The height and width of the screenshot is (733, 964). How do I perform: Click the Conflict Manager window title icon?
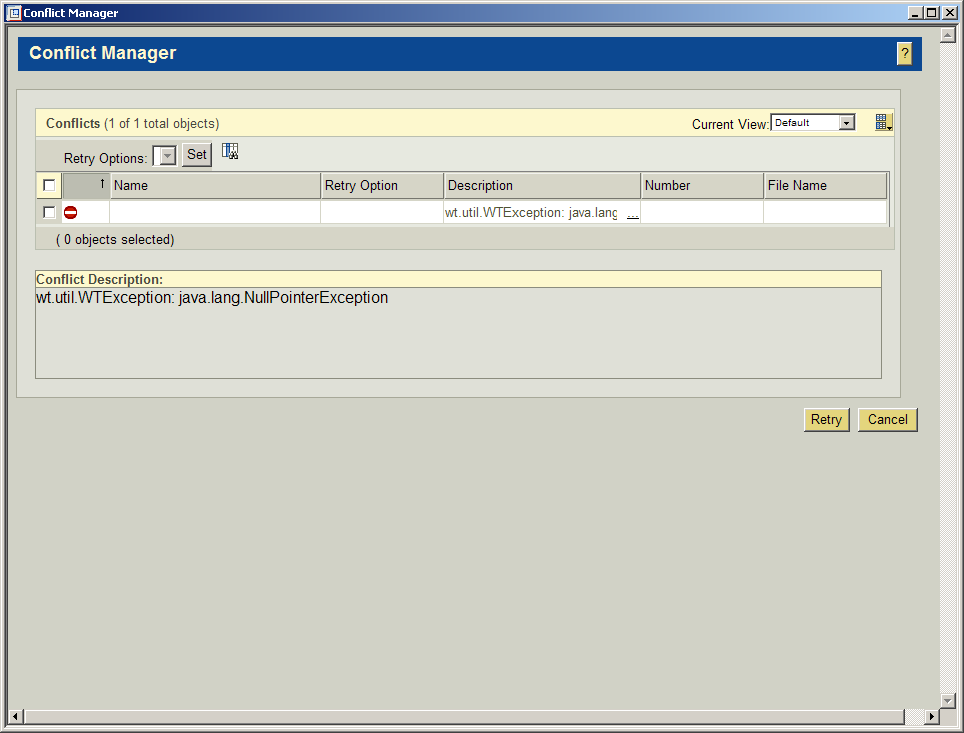click(14, 13)
